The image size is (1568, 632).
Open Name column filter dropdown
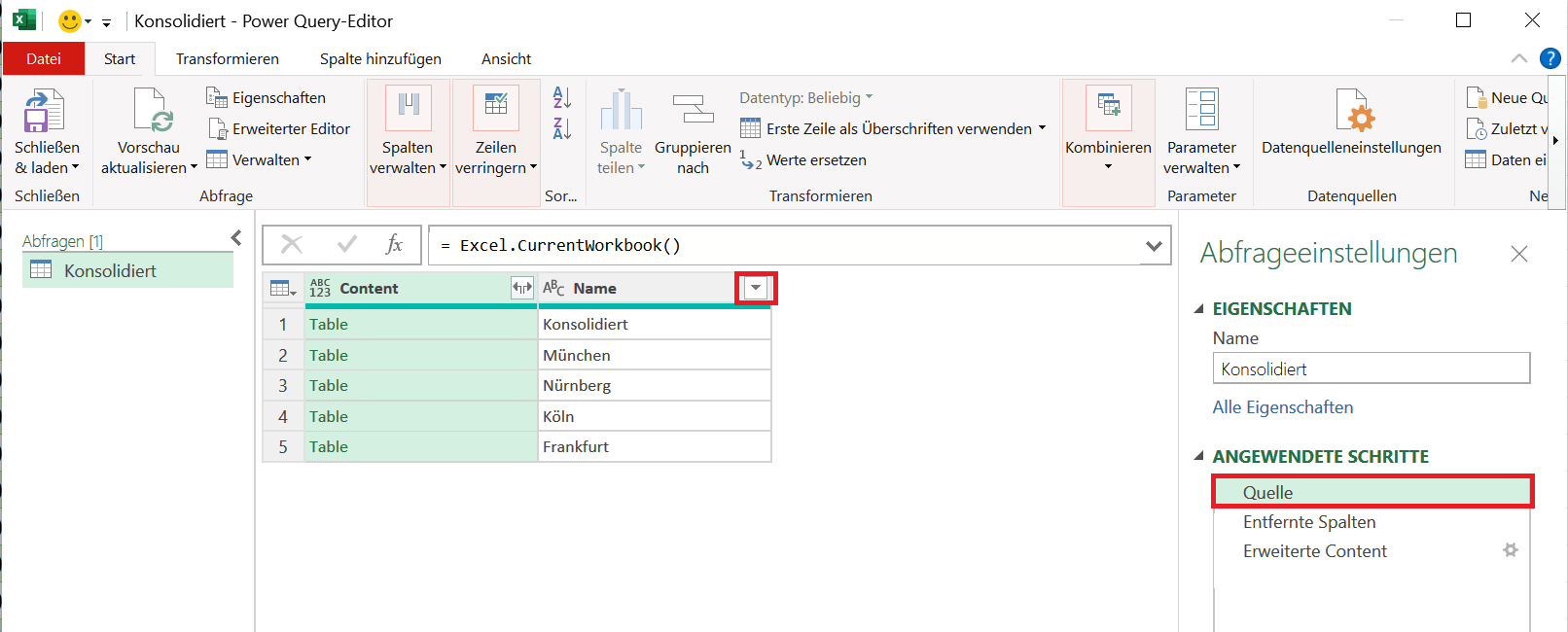tap(756, 288)
